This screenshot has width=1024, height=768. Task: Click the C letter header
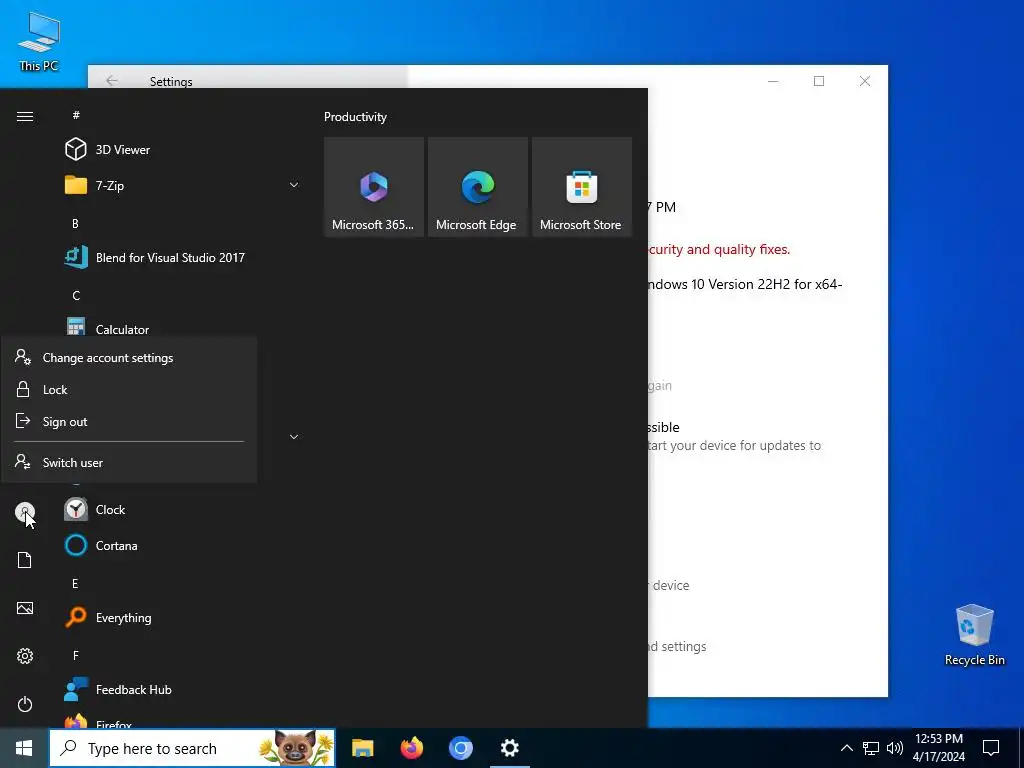76,295
